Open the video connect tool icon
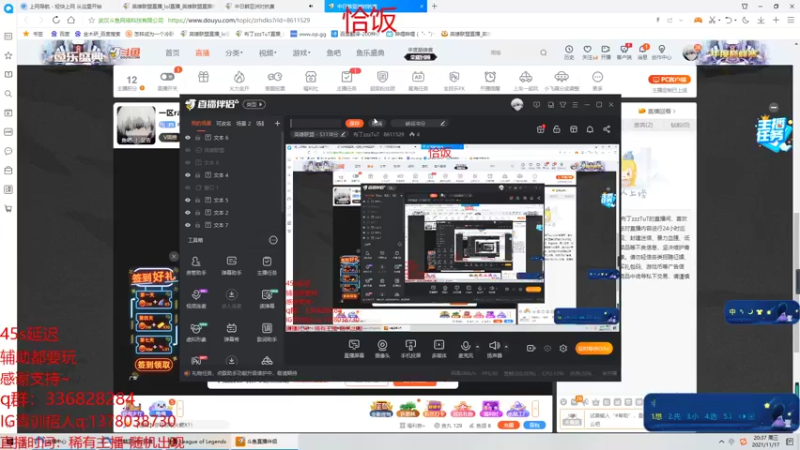 (x=196, y=299)
